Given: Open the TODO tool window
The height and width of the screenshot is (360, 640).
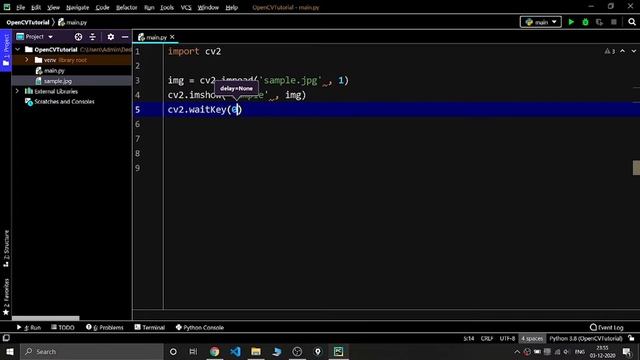Looking at the screenshot, I should 62,327.
